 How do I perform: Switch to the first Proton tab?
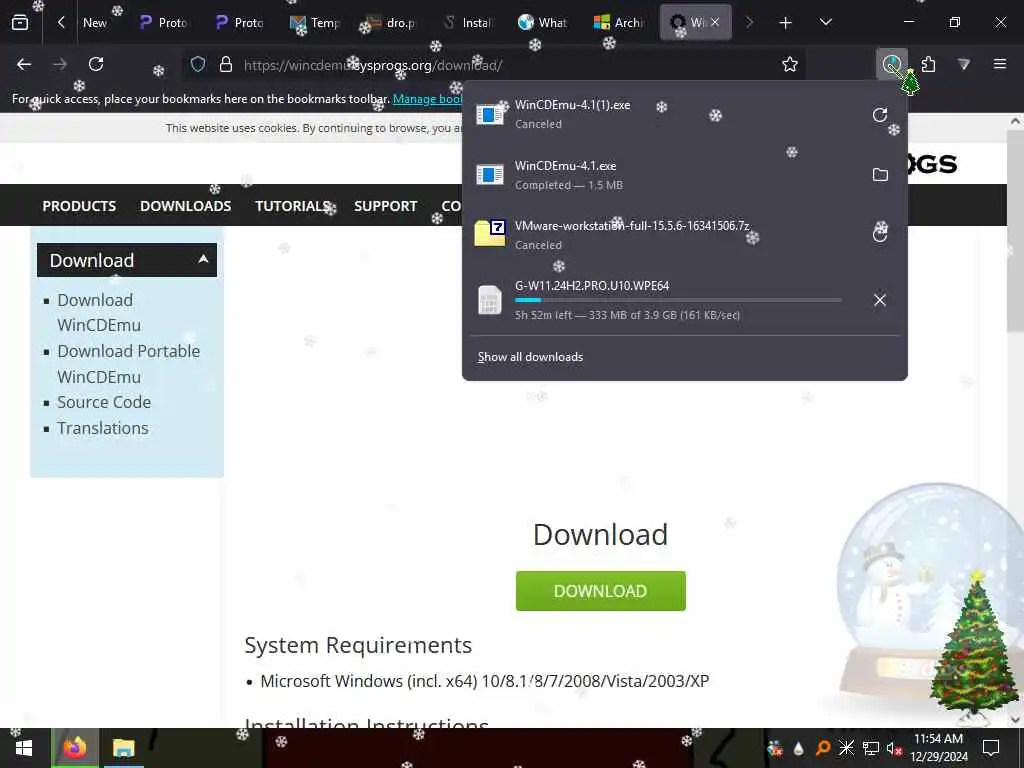pyautogui.click(x=163, y=23)
